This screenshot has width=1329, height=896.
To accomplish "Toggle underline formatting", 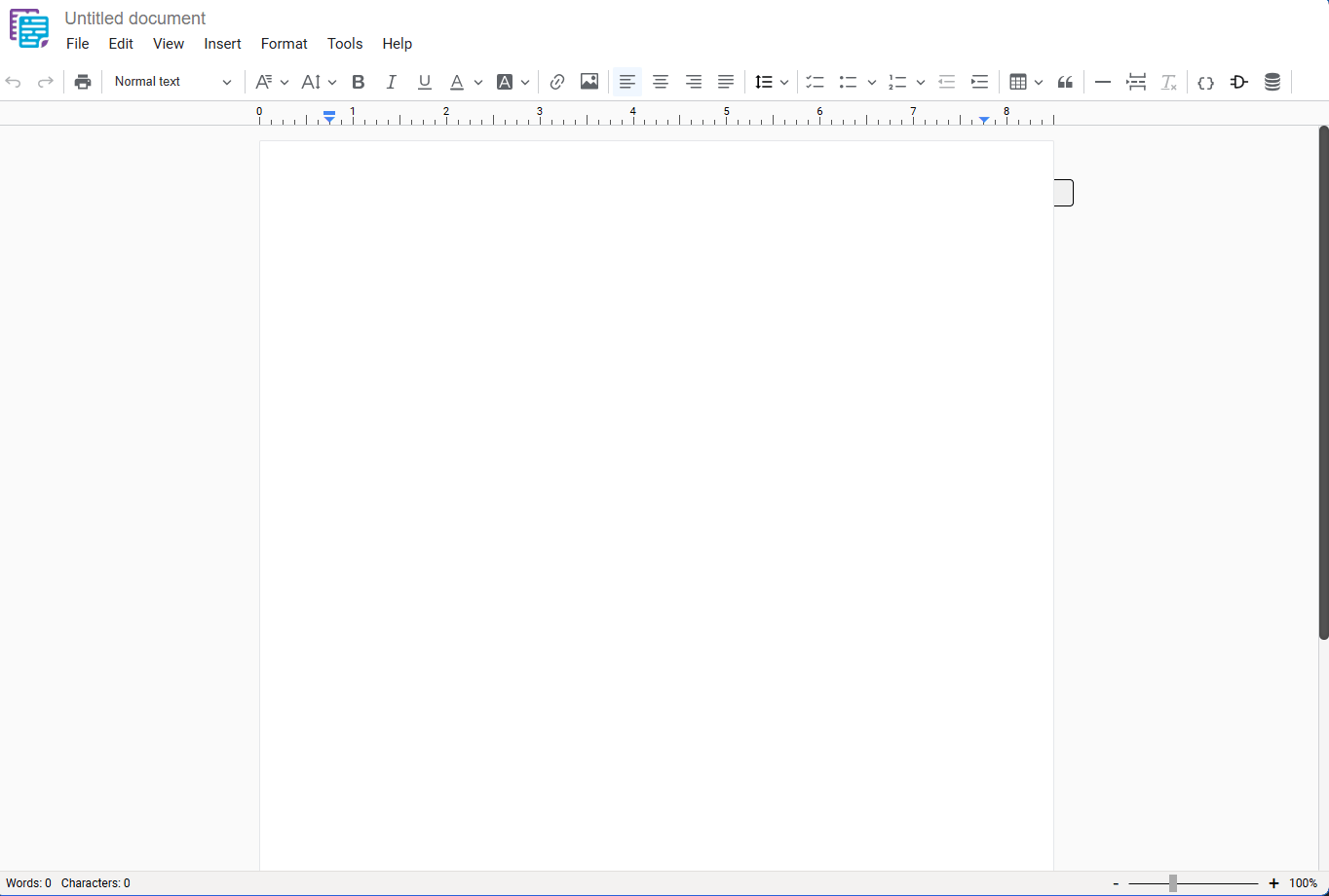I will pos(424,82).
